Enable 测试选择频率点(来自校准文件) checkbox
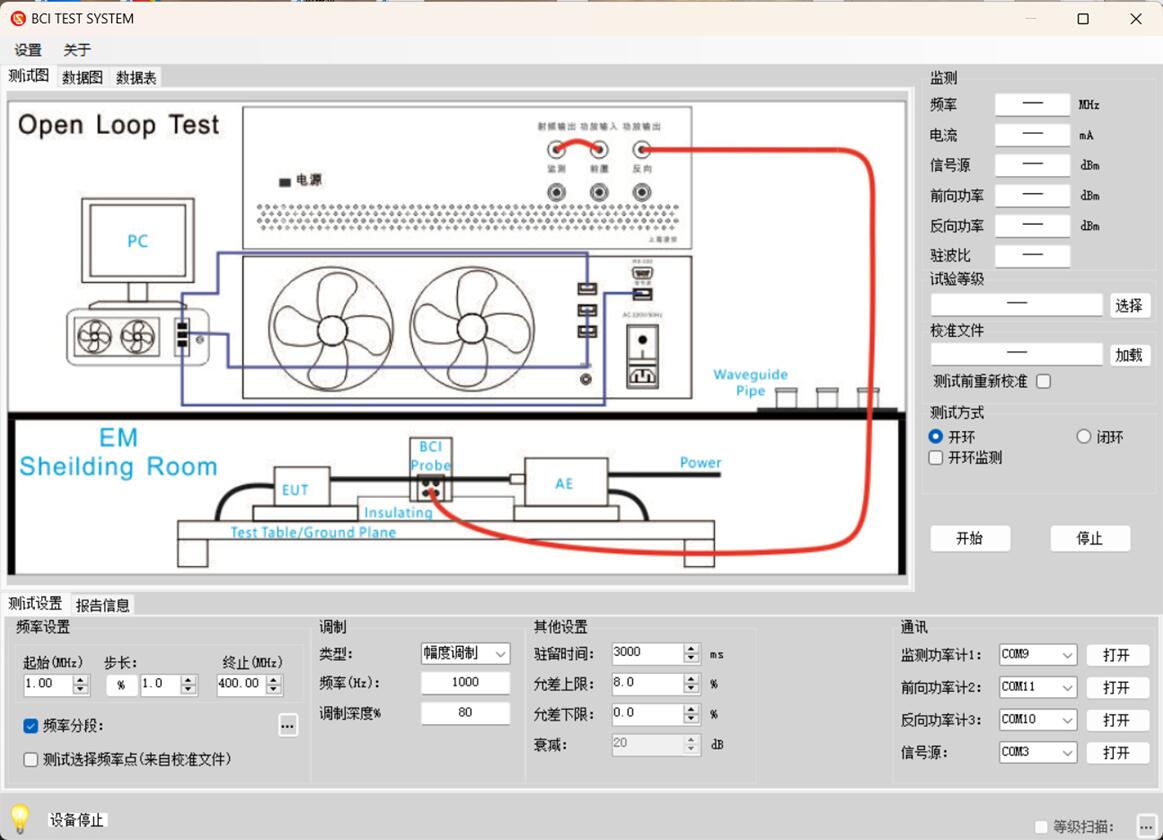This screenshot has width=1163, height=840. tap(30, 759)
